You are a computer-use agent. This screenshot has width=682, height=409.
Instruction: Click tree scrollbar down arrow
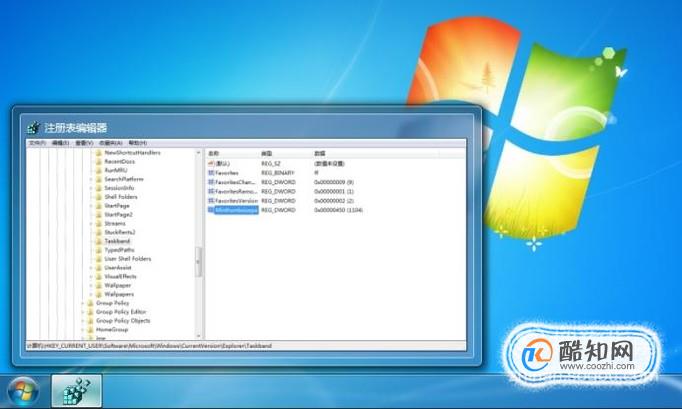(198, 336)
